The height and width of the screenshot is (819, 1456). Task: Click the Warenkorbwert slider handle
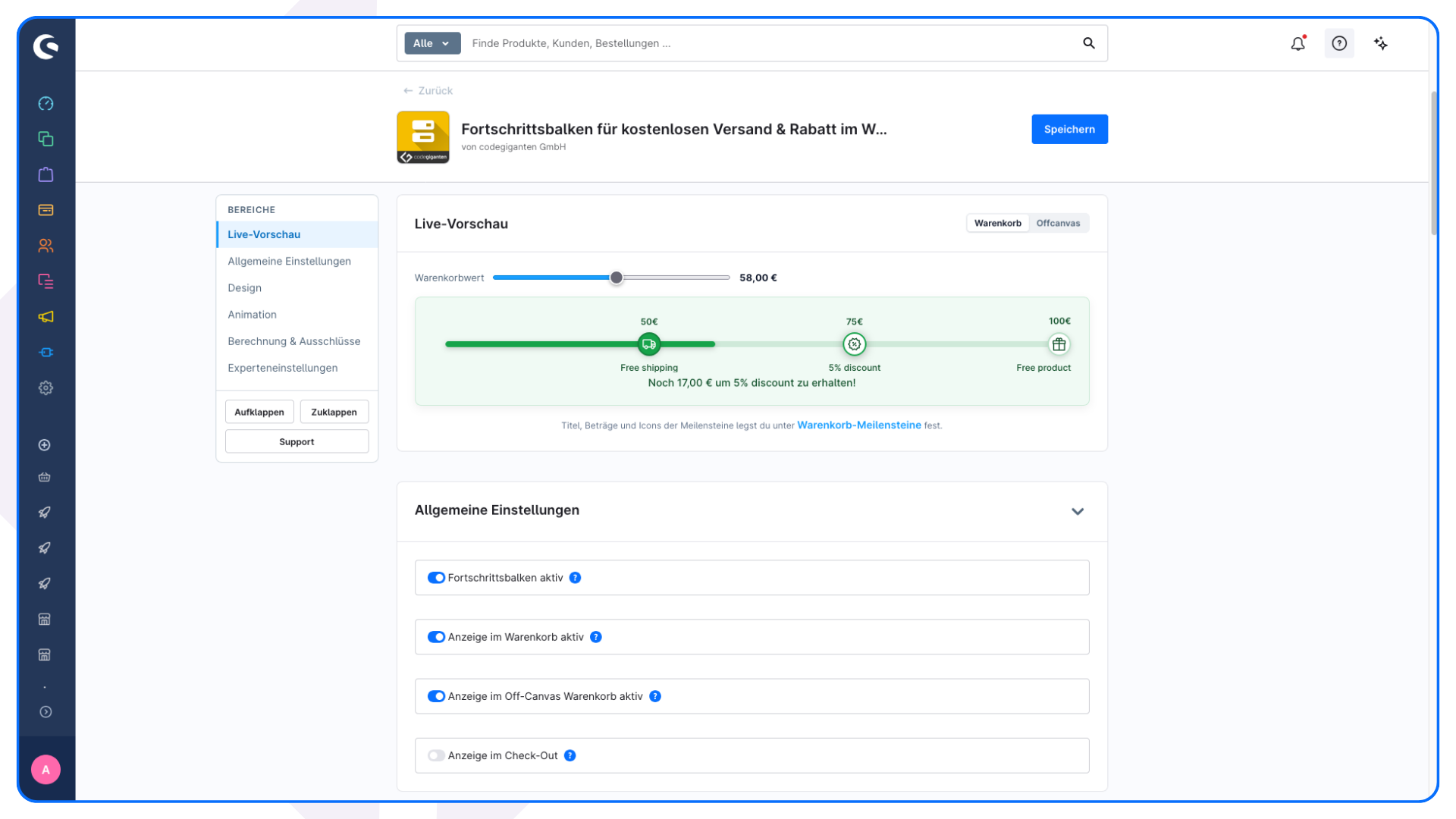[x=617, y=278]
